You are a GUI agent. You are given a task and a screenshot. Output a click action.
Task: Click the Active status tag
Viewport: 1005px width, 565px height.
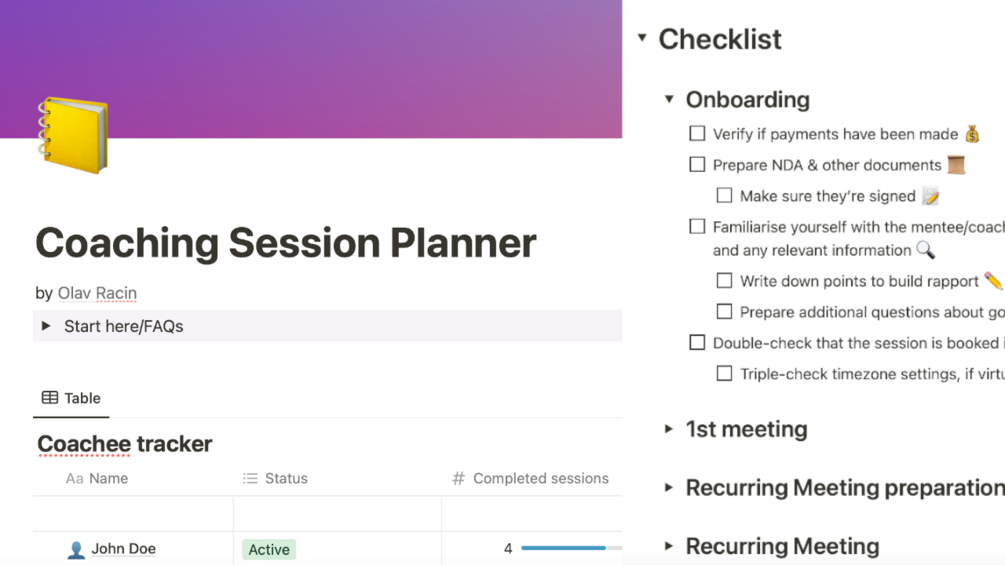pyautogui.click(x=268, y=549)
